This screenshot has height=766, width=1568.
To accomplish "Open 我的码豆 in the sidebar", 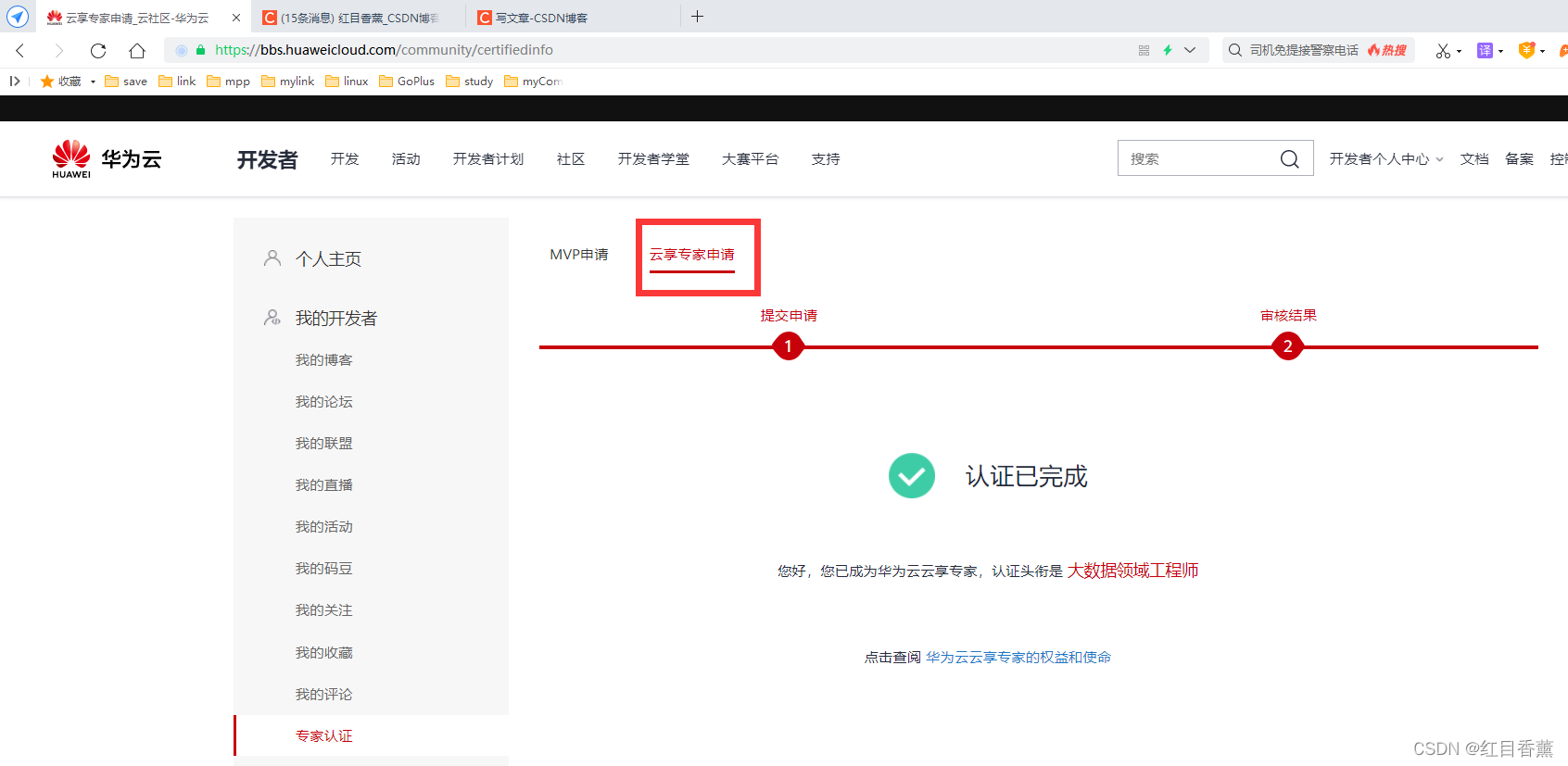I will pos(324,569).
